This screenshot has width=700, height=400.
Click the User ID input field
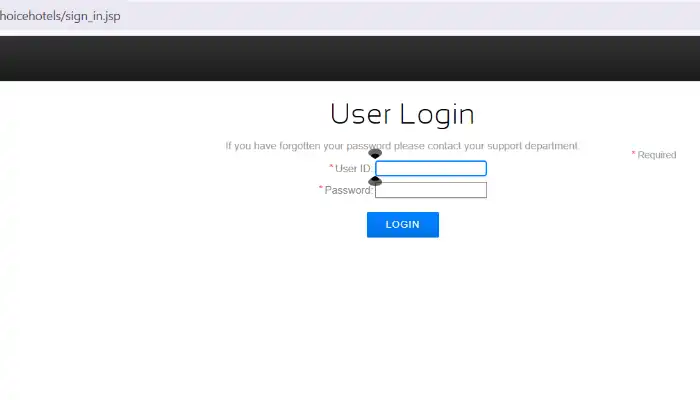[x=431, y=168]
